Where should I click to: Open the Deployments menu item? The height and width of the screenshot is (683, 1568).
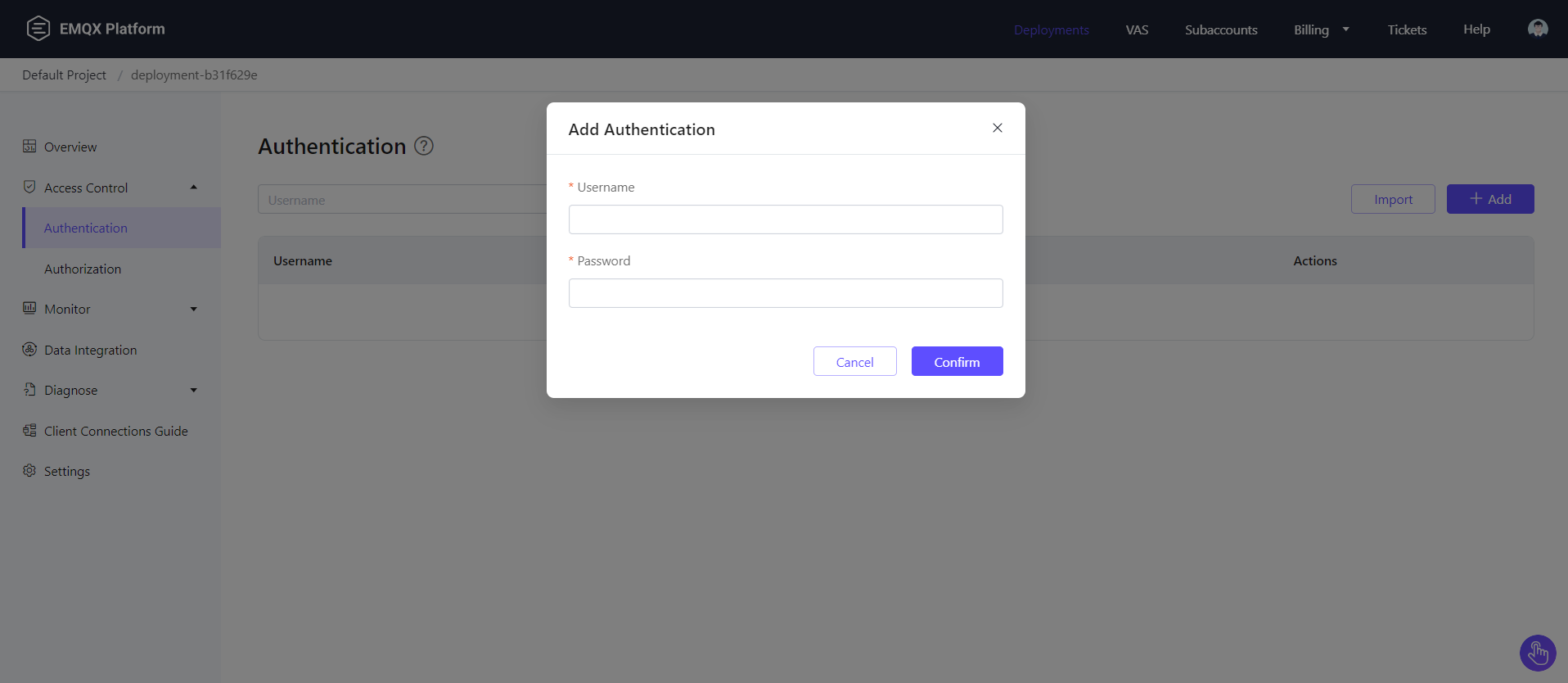[x=1052, y=29]
